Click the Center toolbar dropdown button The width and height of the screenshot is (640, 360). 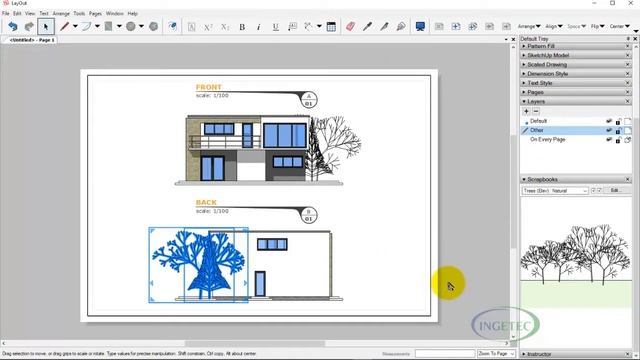tap(619, 27)
